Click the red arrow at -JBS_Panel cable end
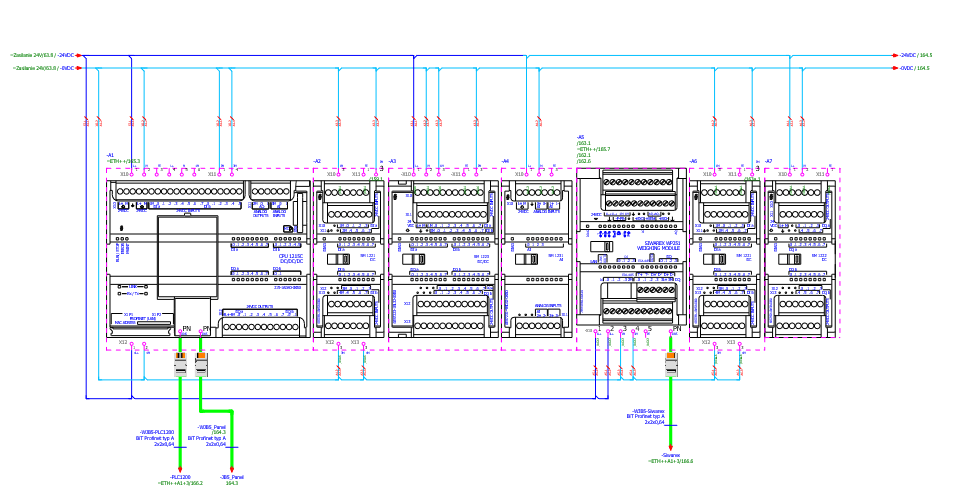The height and width of the screenshot is (504, 964). tap(232, 472)
